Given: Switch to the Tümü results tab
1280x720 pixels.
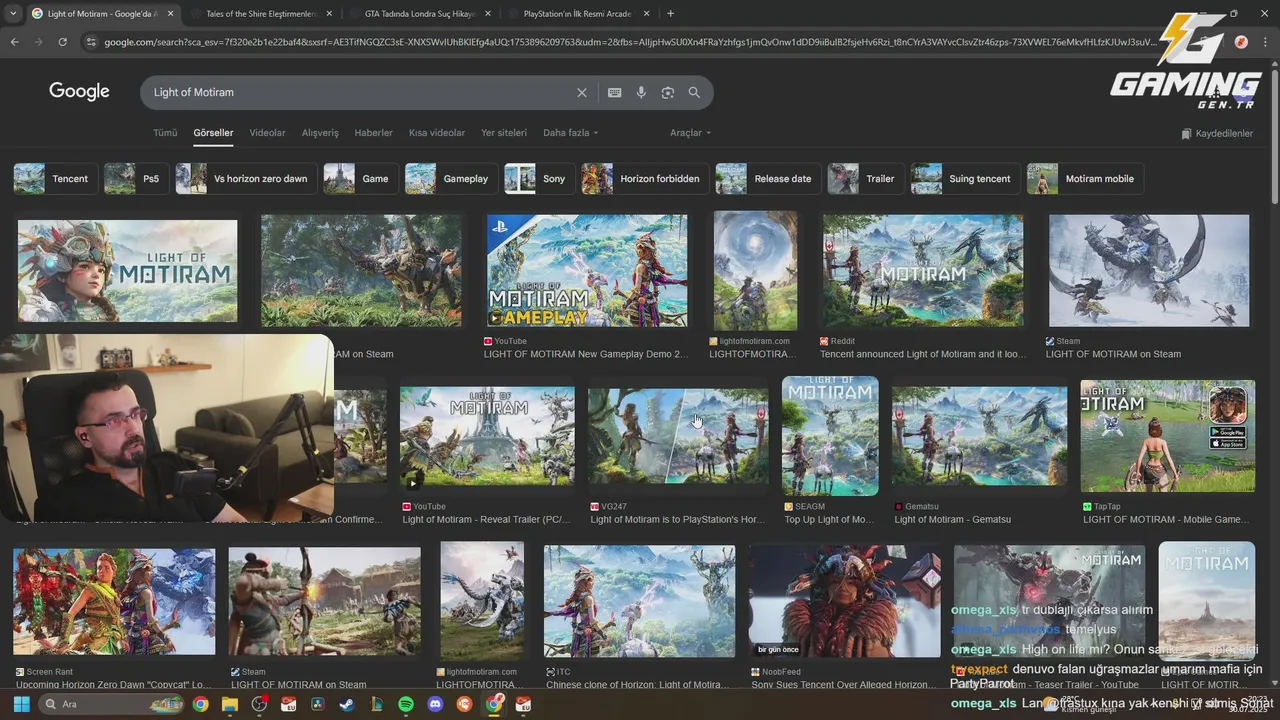Looking at the screenshot, I should (165, 133).
